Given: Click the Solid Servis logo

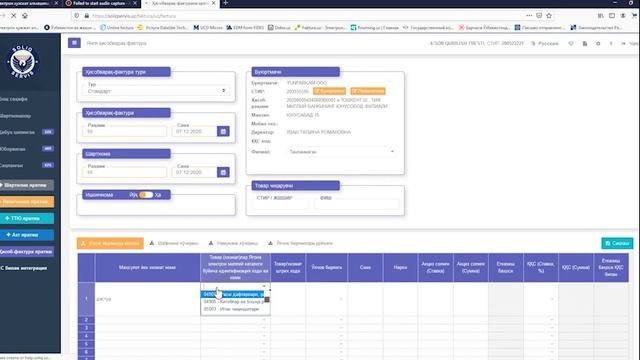Looking at the screenshot, I should pyautogui.click(x=22, y=62).
